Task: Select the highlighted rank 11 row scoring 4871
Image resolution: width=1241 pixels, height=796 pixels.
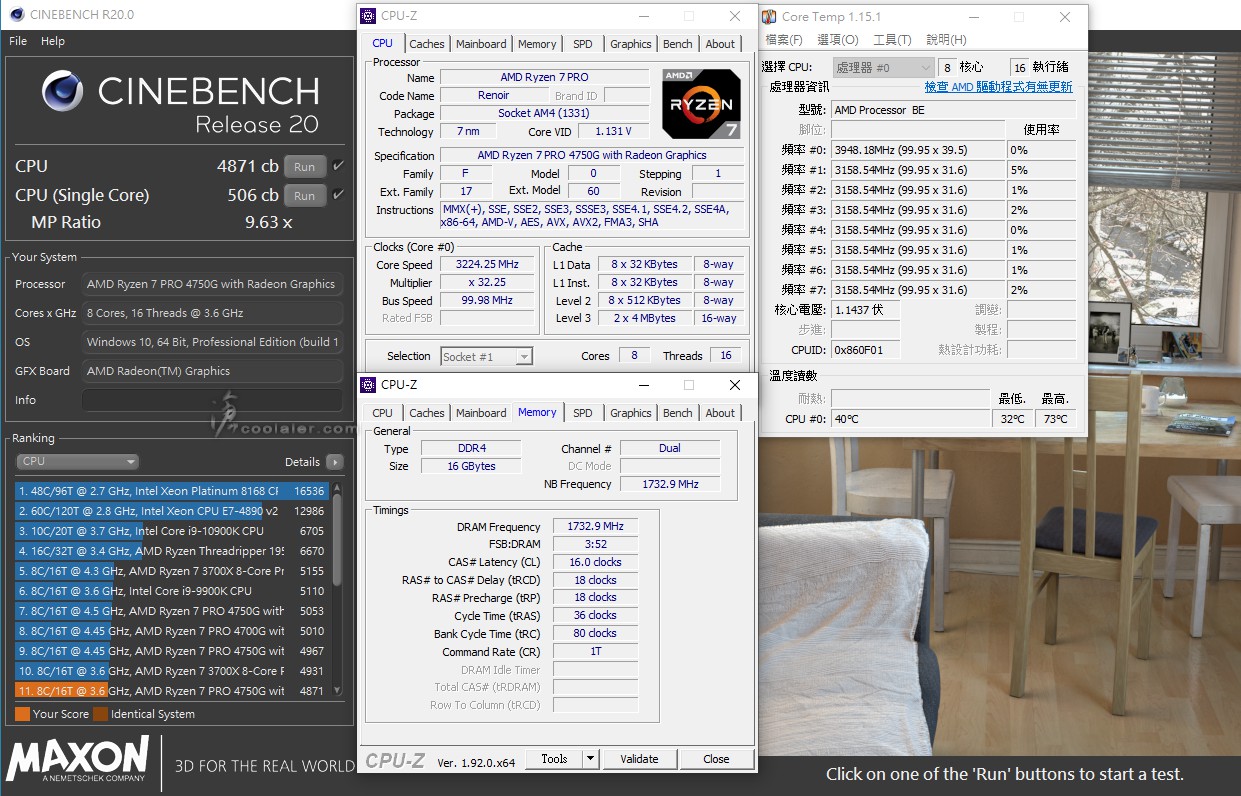Action: 171,691
